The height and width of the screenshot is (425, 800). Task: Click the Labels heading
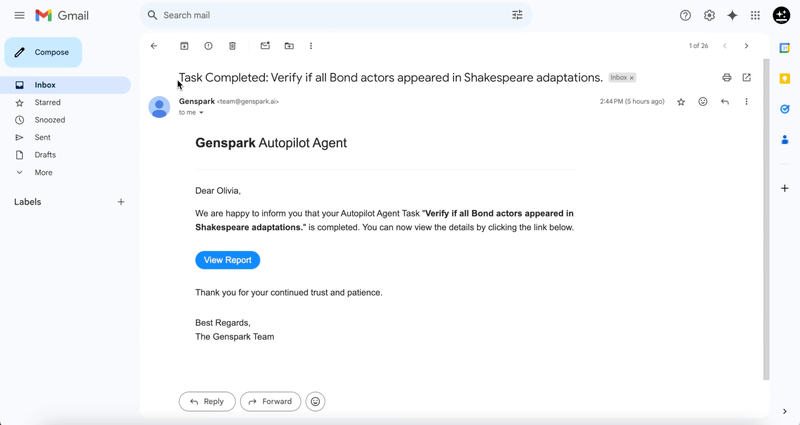tap(28, 202)
